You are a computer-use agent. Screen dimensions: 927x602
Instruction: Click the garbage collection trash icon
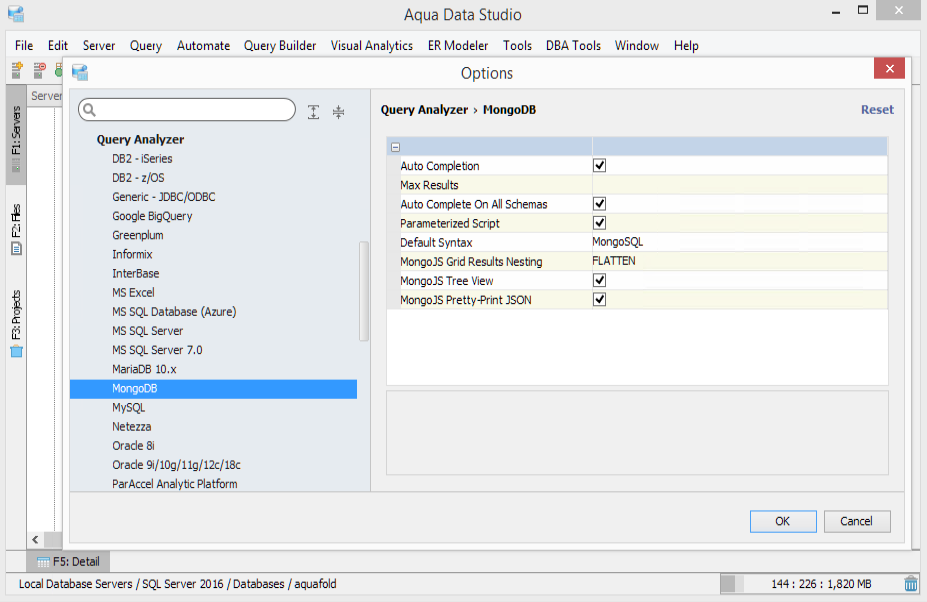911,584
